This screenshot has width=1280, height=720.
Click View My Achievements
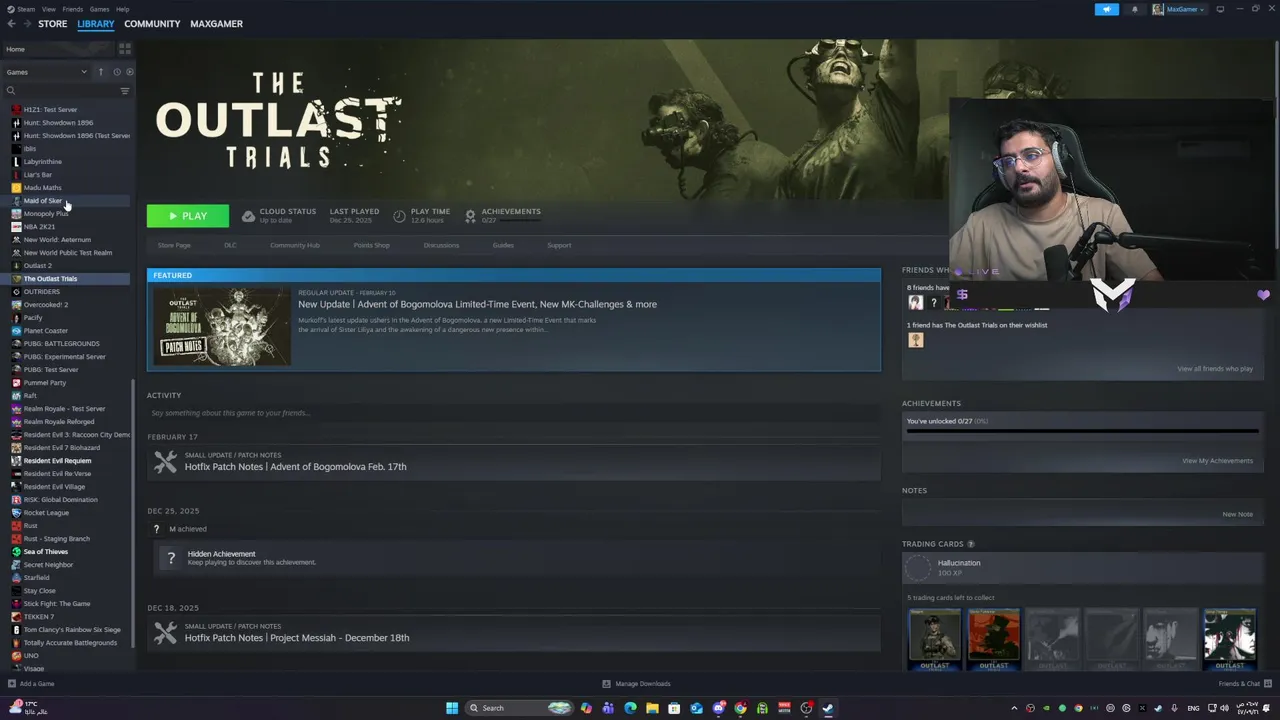click(x=1217, y=461)
